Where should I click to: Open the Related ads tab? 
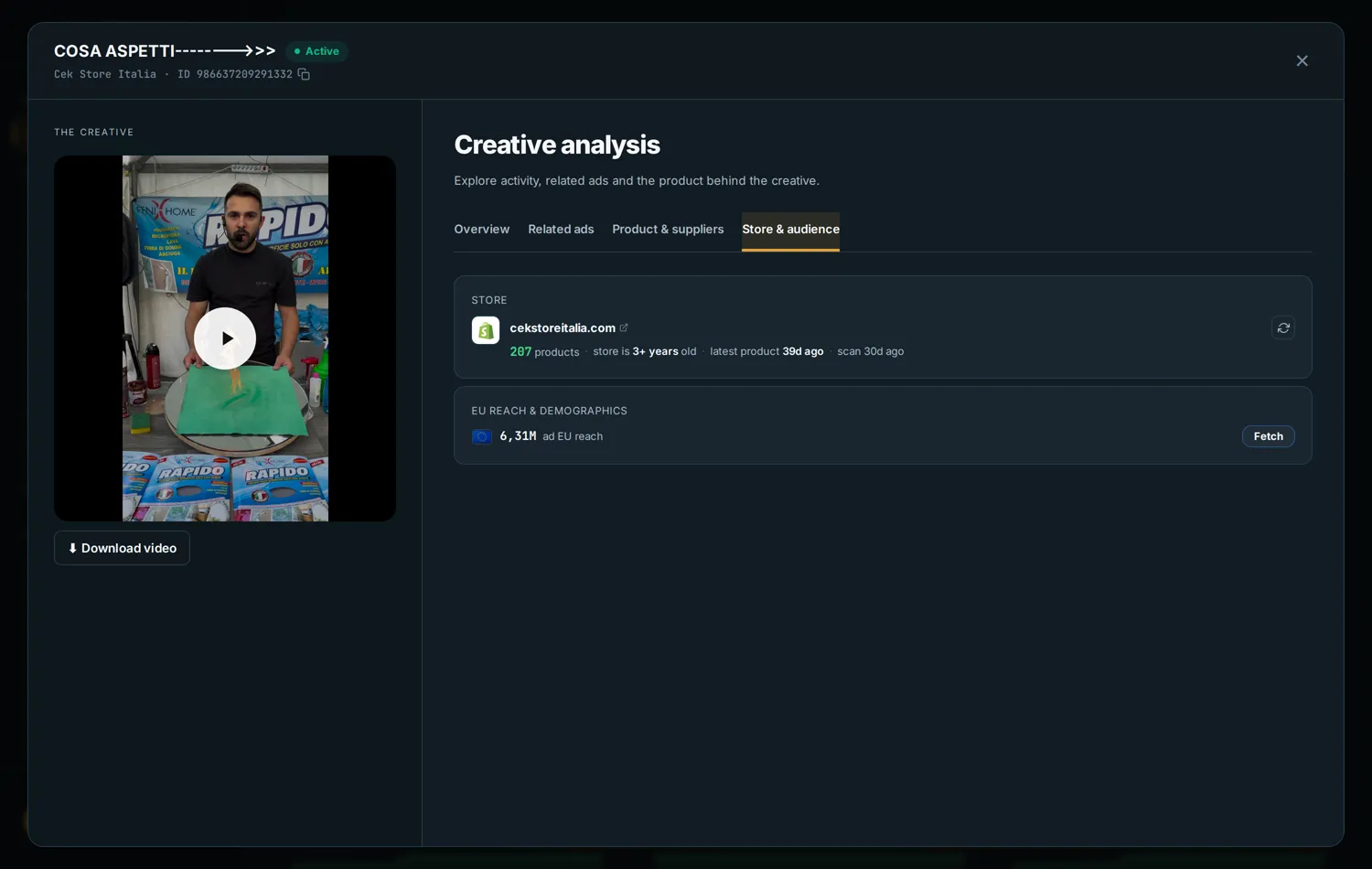point(561,230)
